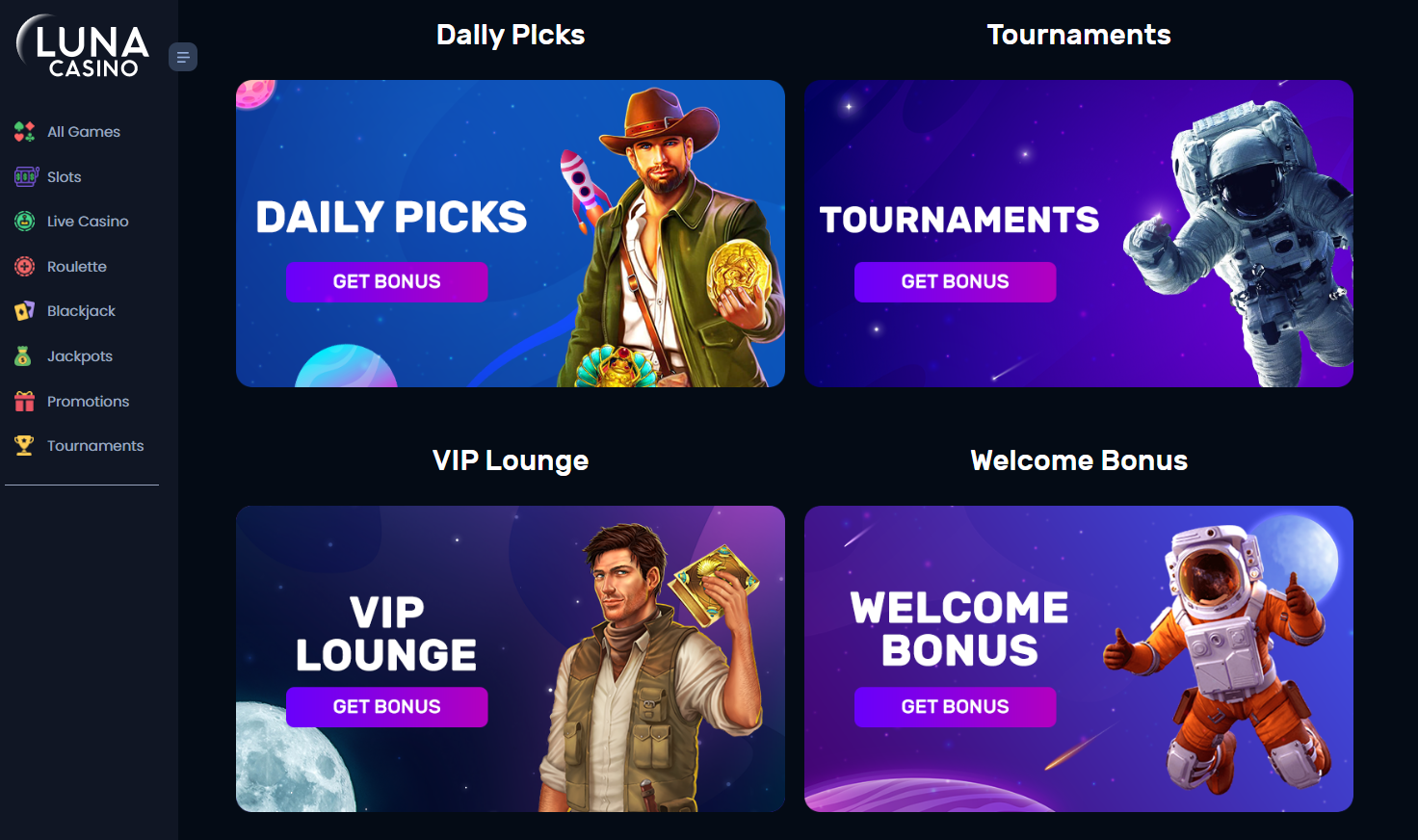This screenshot has height=840, width=1418.
Task: Select the Tournaments trophy icon
Action: pos(24,445)
